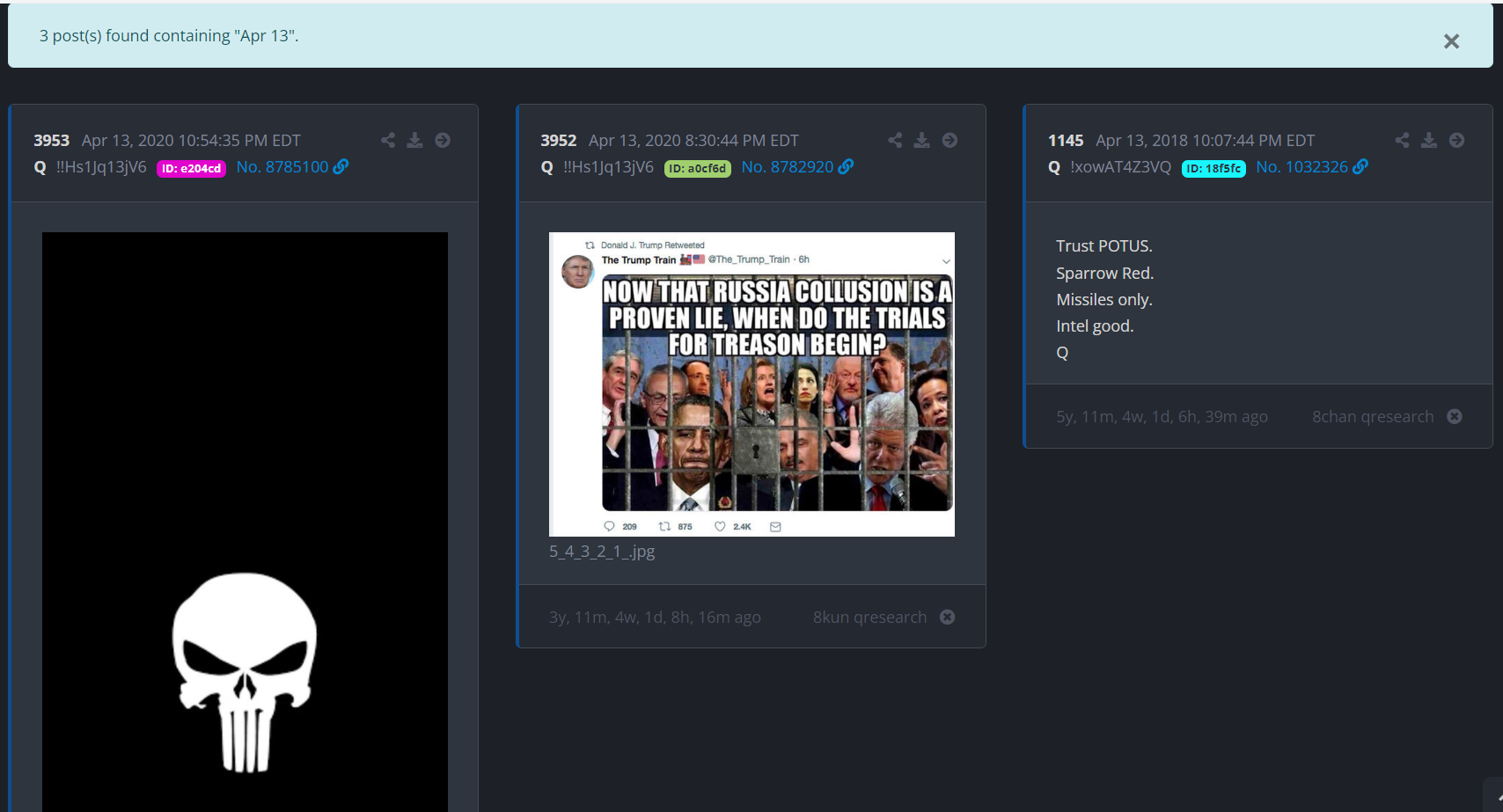1503x812 pixels.
Task: Share post 1145
Action: click(1402, 140)
